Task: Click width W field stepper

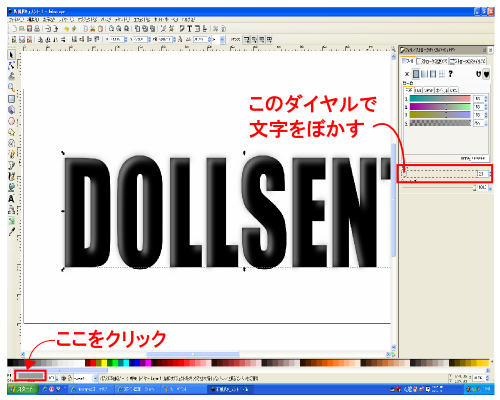Action: coord(174,39)
